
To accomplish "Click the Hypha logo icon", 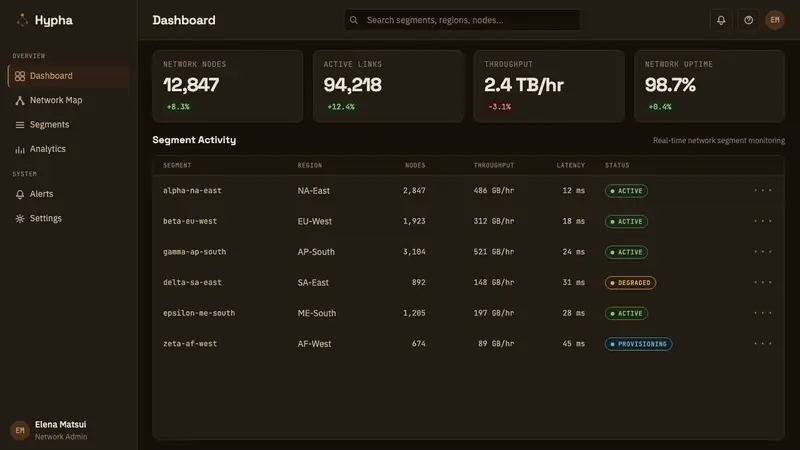I will (x=22, y=20).
